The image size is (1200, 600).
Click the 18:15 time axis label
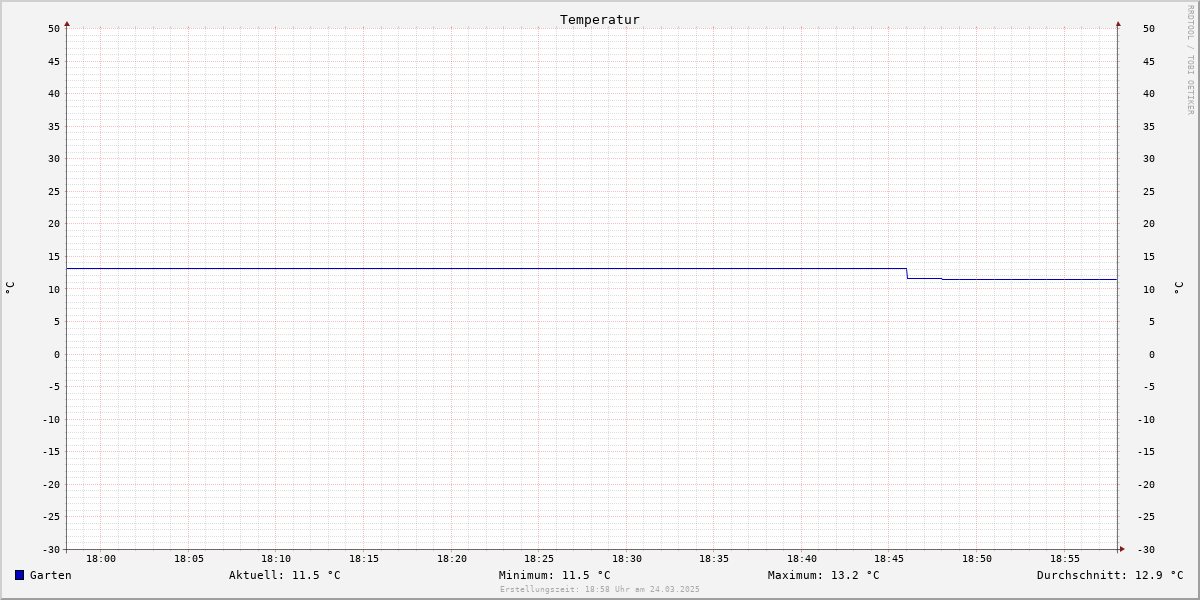click(364, 558)
